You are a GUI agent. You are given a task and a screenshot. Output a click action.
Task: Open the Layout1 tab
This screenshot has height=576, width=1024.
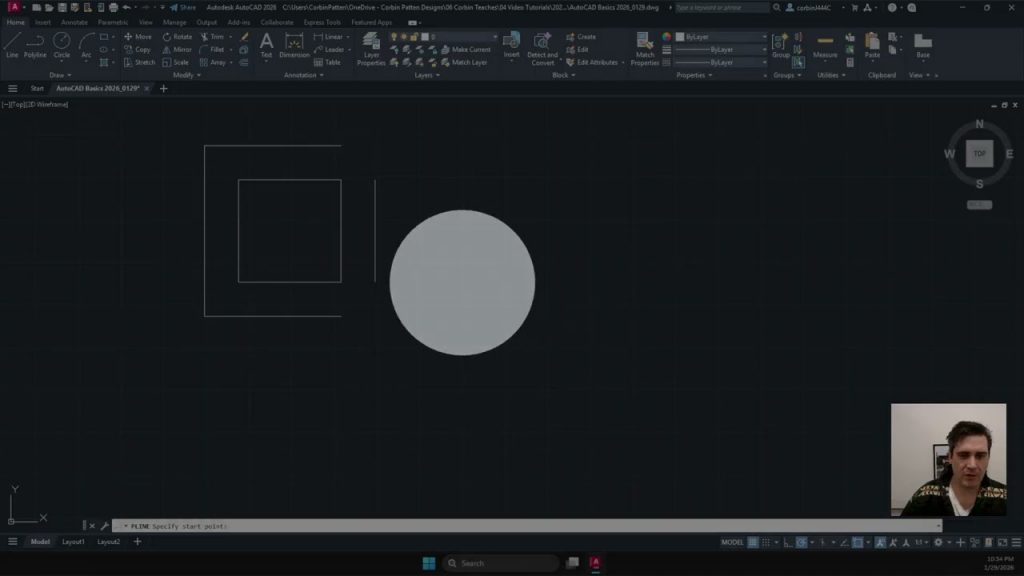[73, 542]
